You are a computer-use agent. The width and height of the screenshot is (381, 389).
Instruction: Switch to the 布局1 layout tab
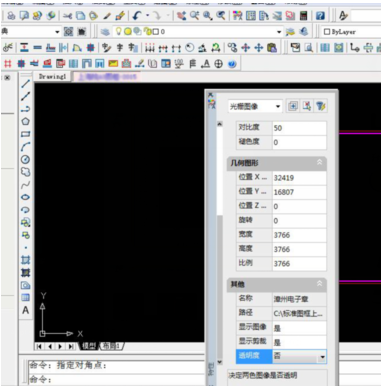click(x=111, y=346)
